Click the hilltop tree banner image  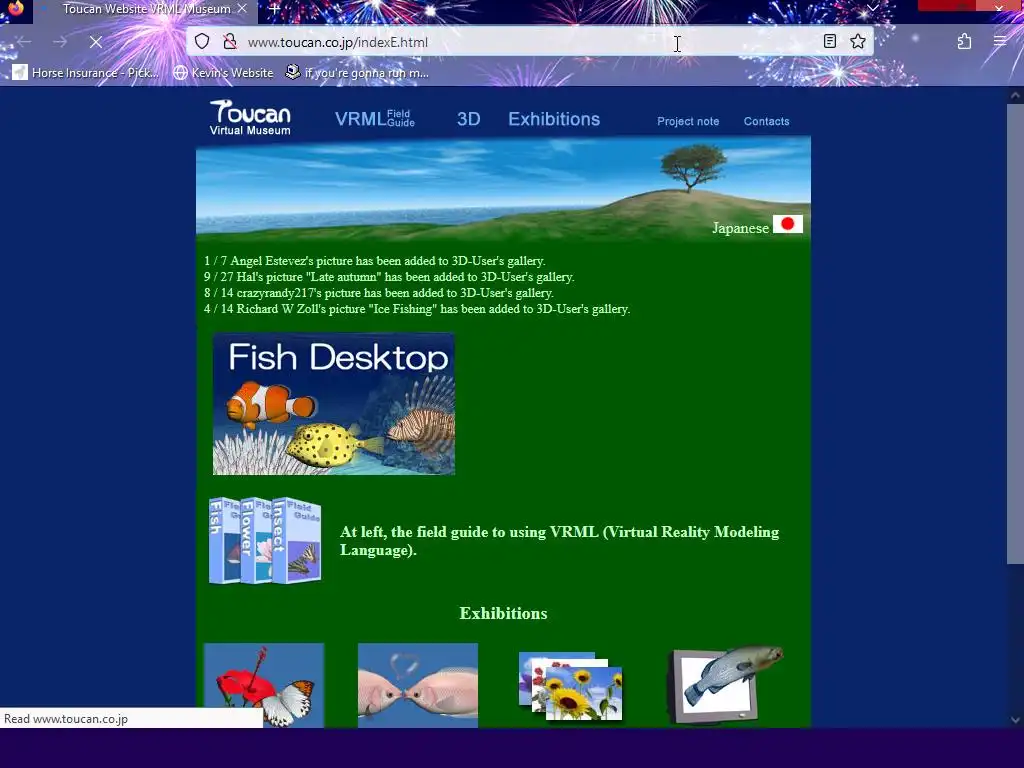(x=503, y=189)
